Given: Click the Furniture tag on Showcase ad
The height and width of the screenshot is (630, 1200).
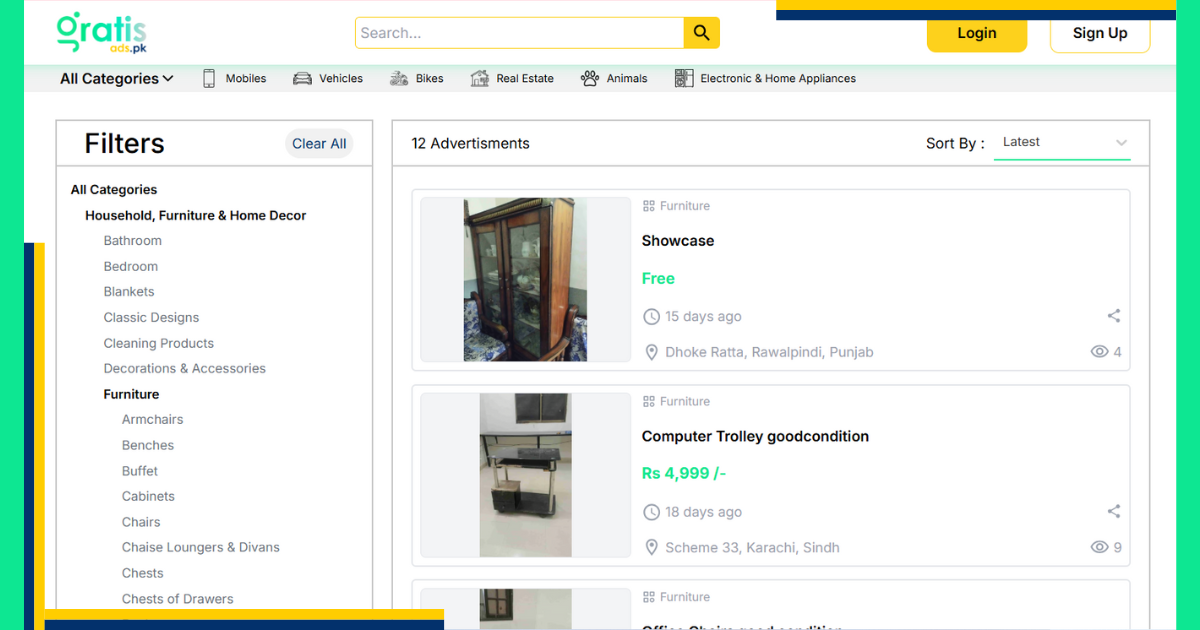Looking at the screenshot, I should [x=685, y=206].
